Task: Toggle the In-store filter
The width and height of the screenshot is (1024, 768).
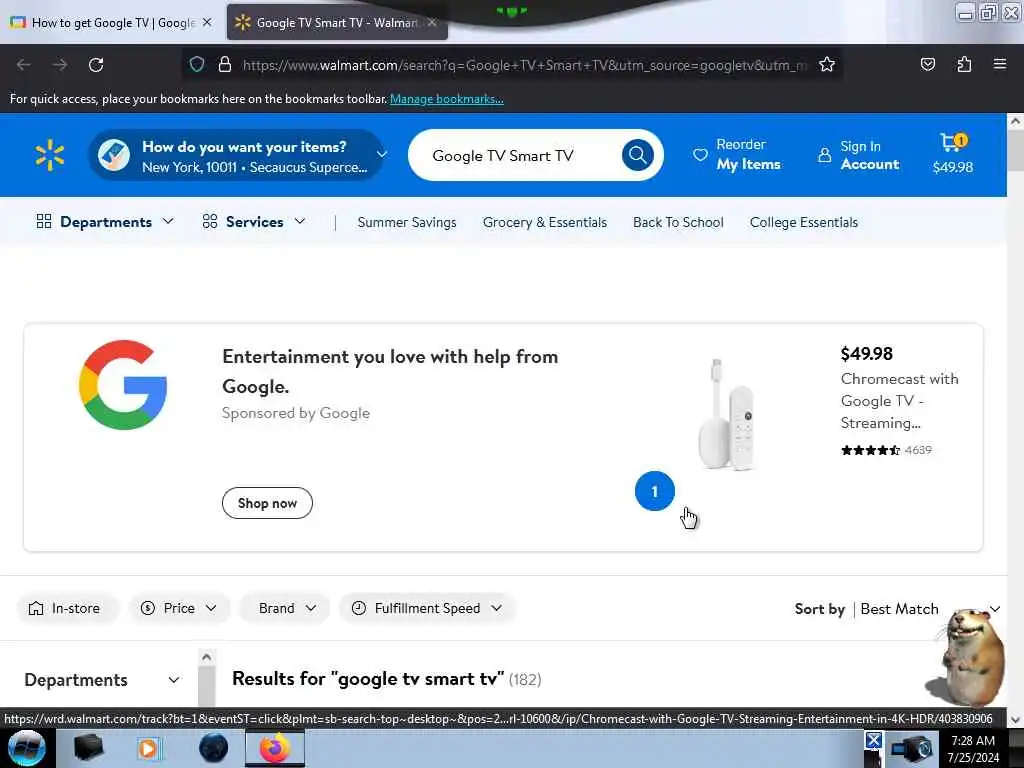Action: point(67,608)
